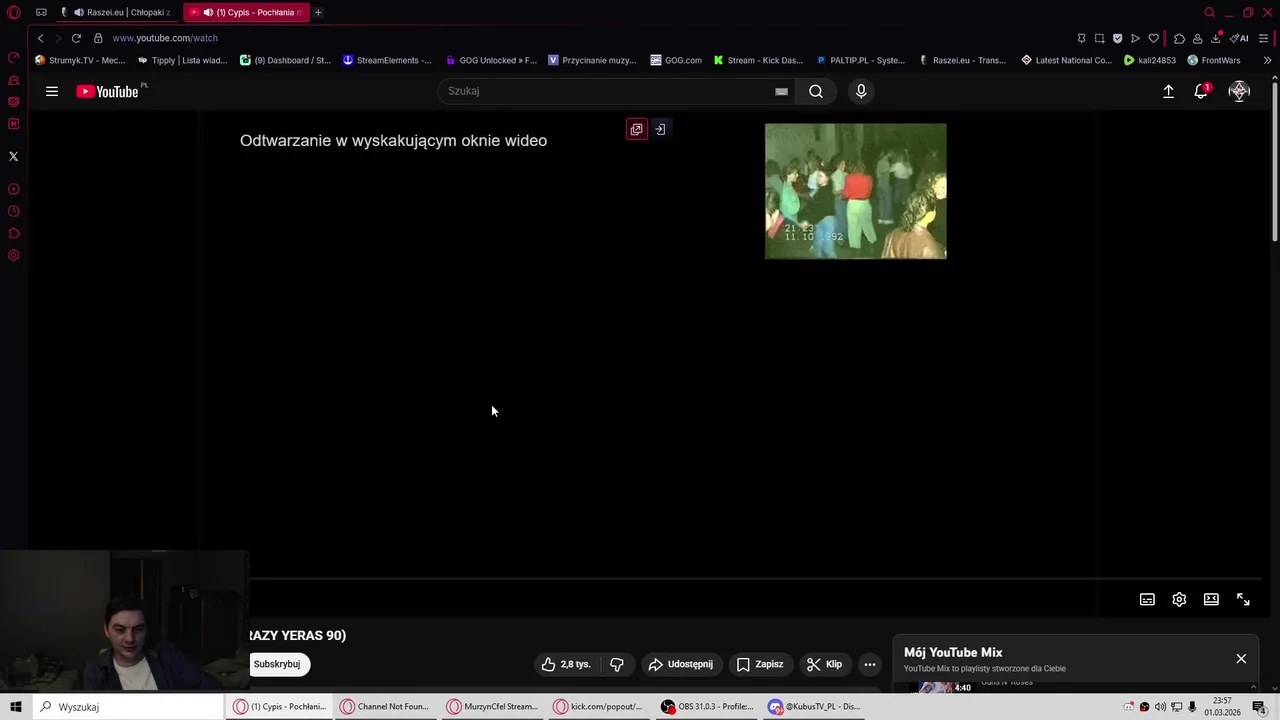Take a snapshot with the capture icon

(x=1099, y=38)
